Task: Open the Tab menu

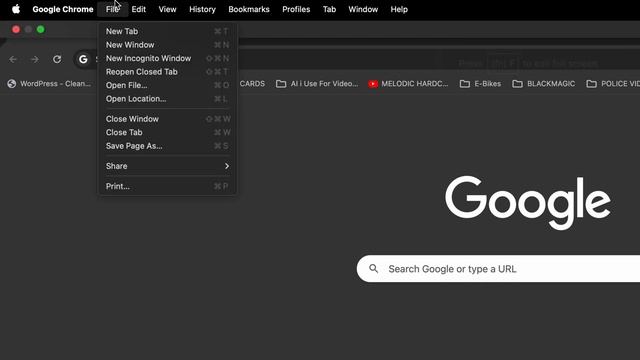Action: tap(329, 9)
